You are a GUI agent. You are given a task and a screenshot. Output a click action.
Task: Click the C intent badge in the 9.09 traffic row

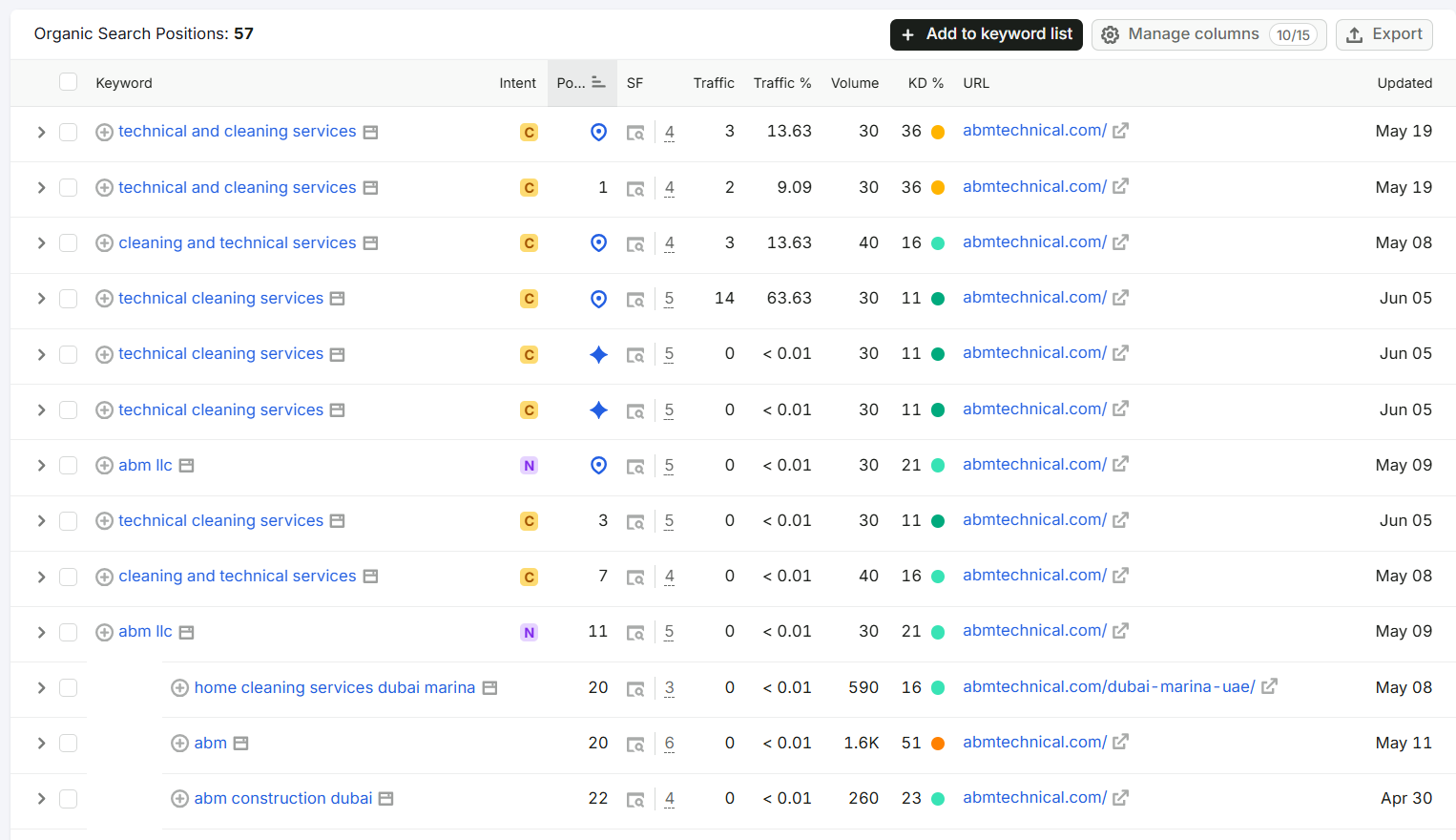coord(529,188)
